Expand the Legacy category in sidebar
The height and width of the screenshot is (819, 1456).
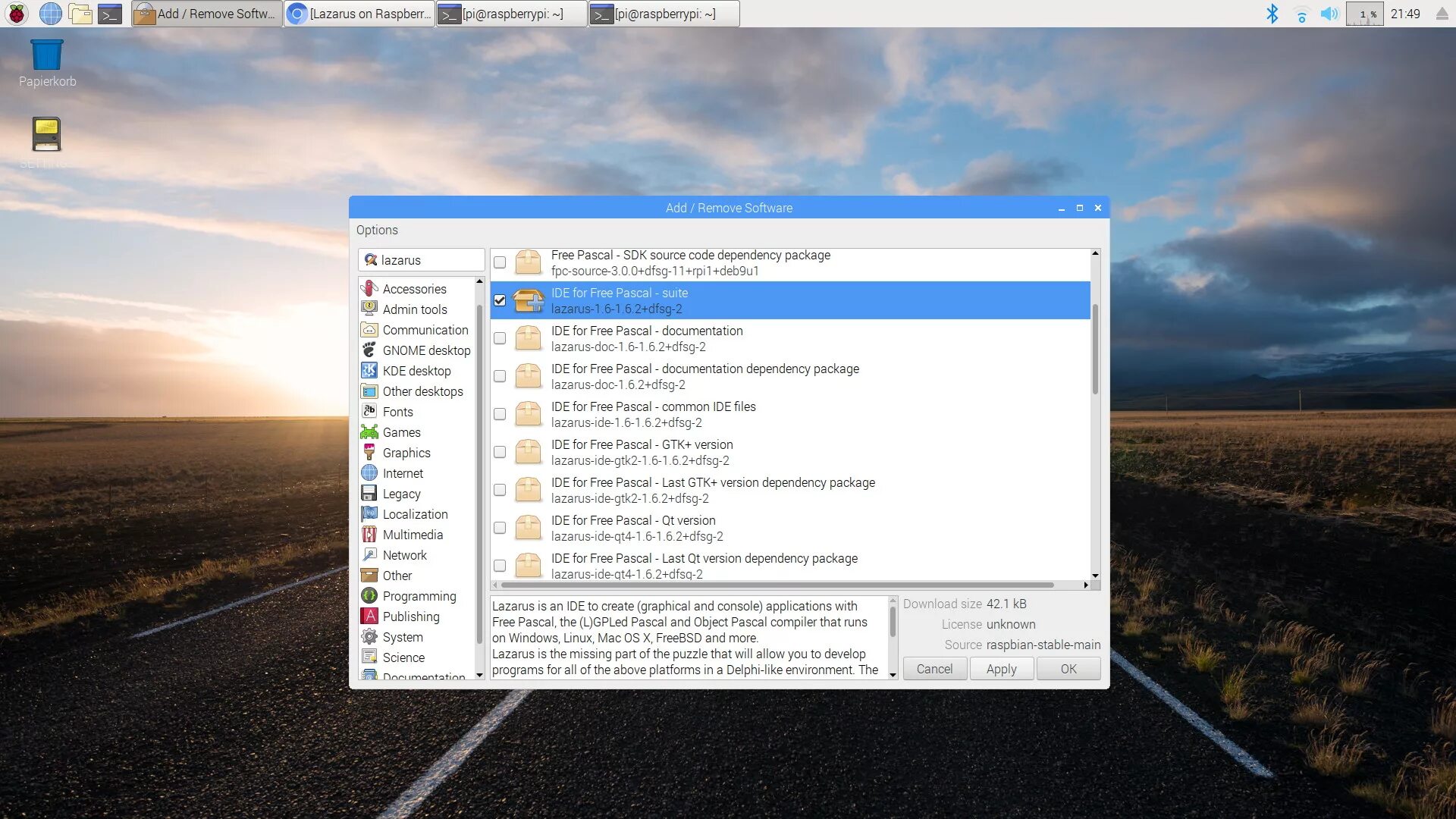400,493
